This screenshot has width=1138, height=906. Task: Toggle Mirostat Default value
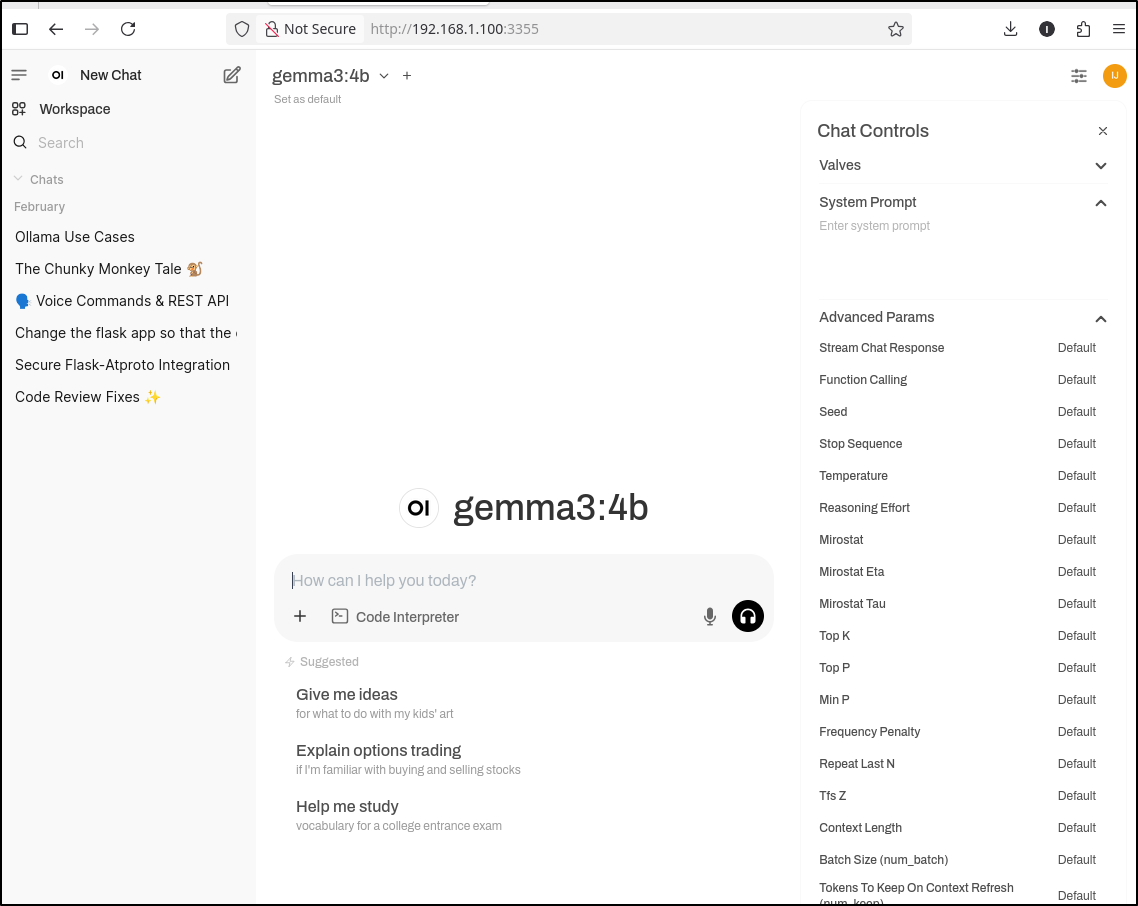[x=1077, y=539]
